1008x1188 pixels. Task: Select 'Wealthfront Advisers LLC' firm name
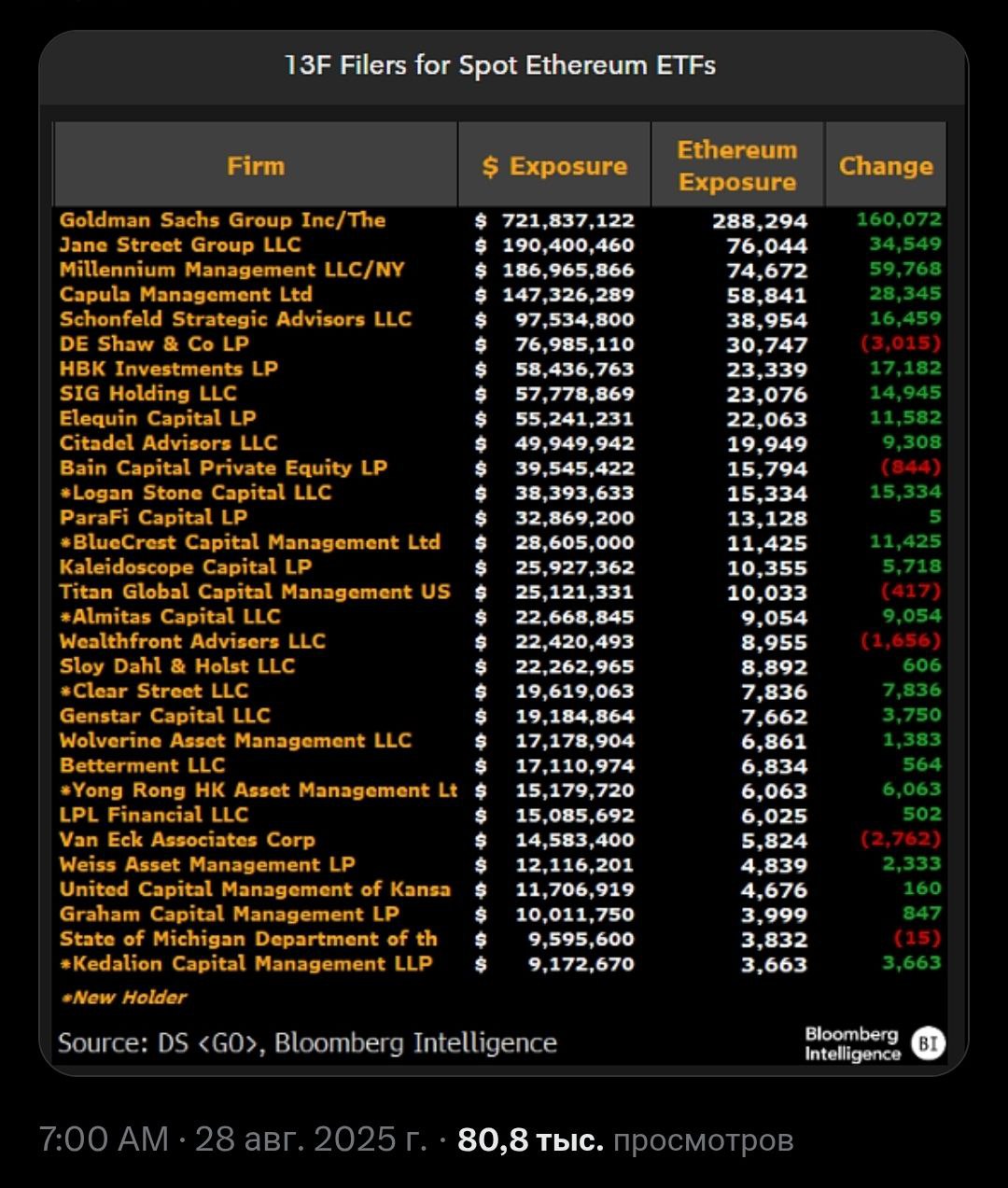pyautogui.click(x=192, y=641)
